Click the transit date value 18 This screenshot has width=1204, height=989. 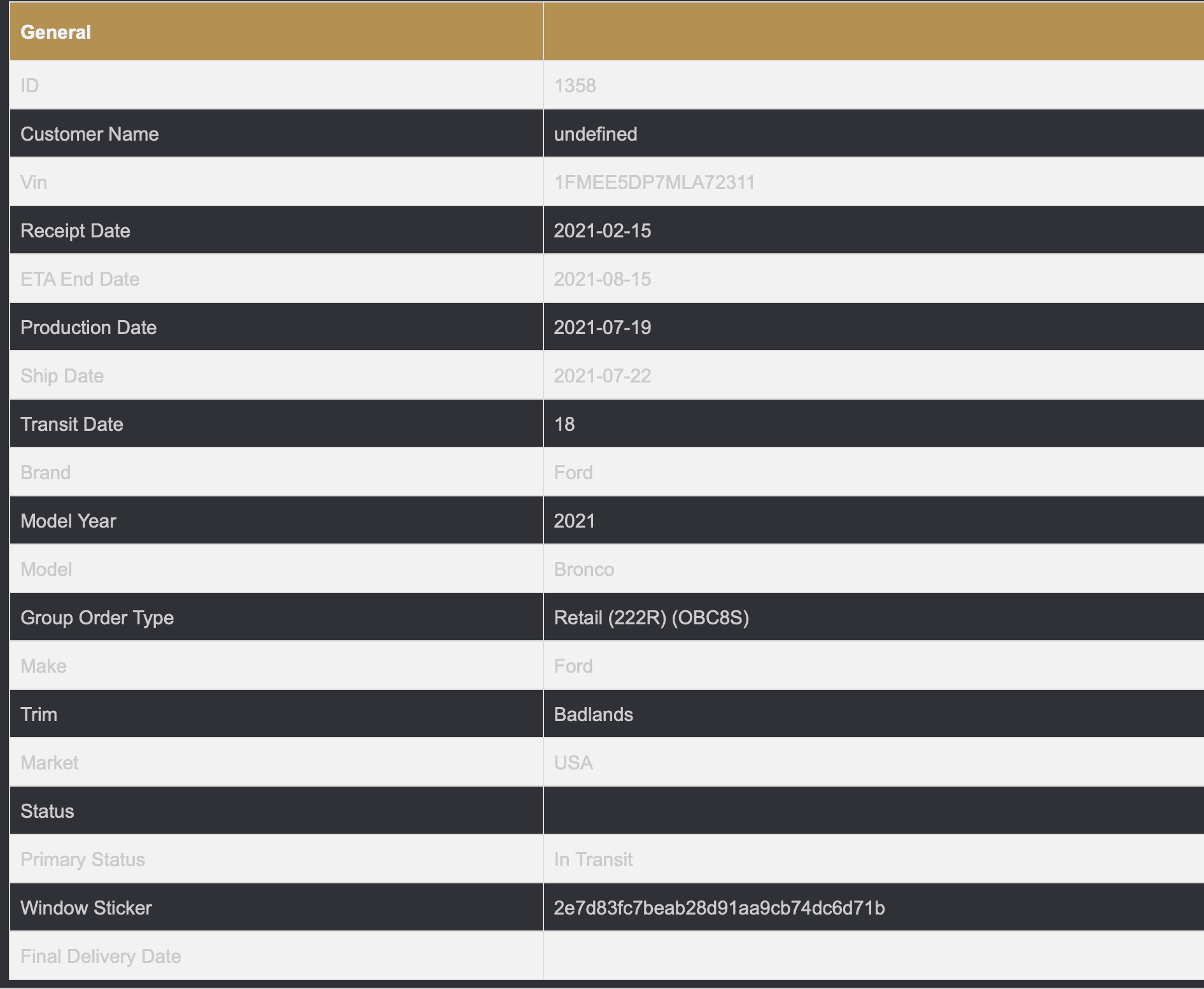[x=564, y=424]
